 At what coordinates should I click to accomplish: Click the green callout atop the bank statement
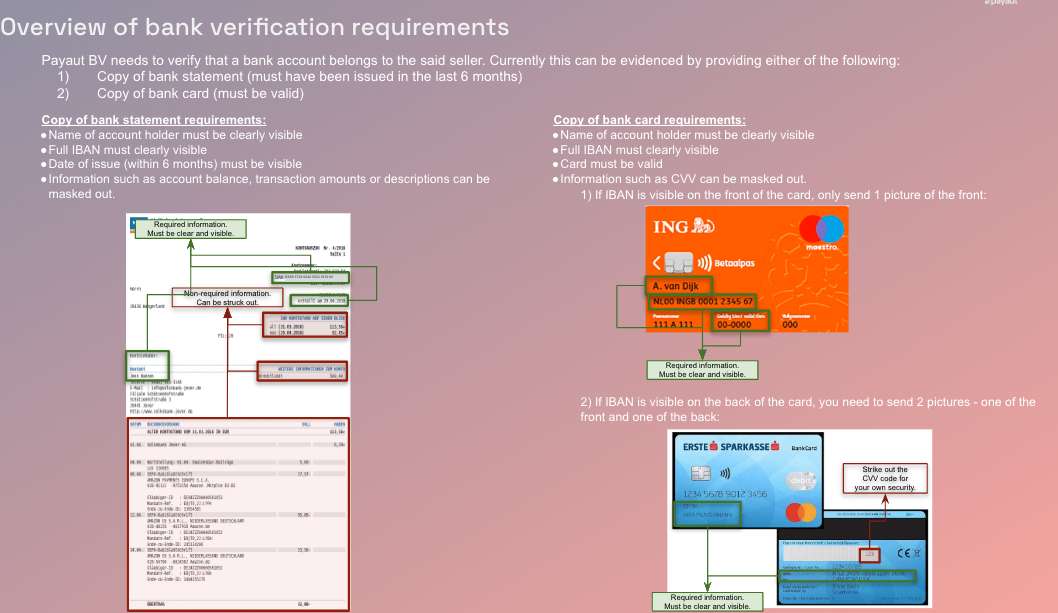(190, 229)
